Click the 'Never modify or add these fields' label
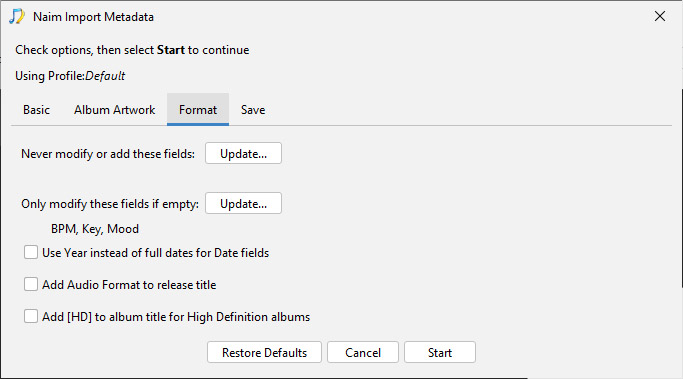Image resolution: width=683 pixels, height=379 pixels. [x=108, y=154]
